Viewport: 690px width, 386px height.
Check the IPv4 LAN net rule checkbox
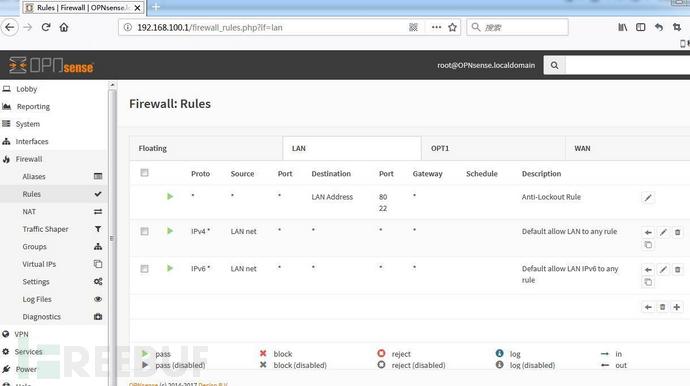[144, 232]
